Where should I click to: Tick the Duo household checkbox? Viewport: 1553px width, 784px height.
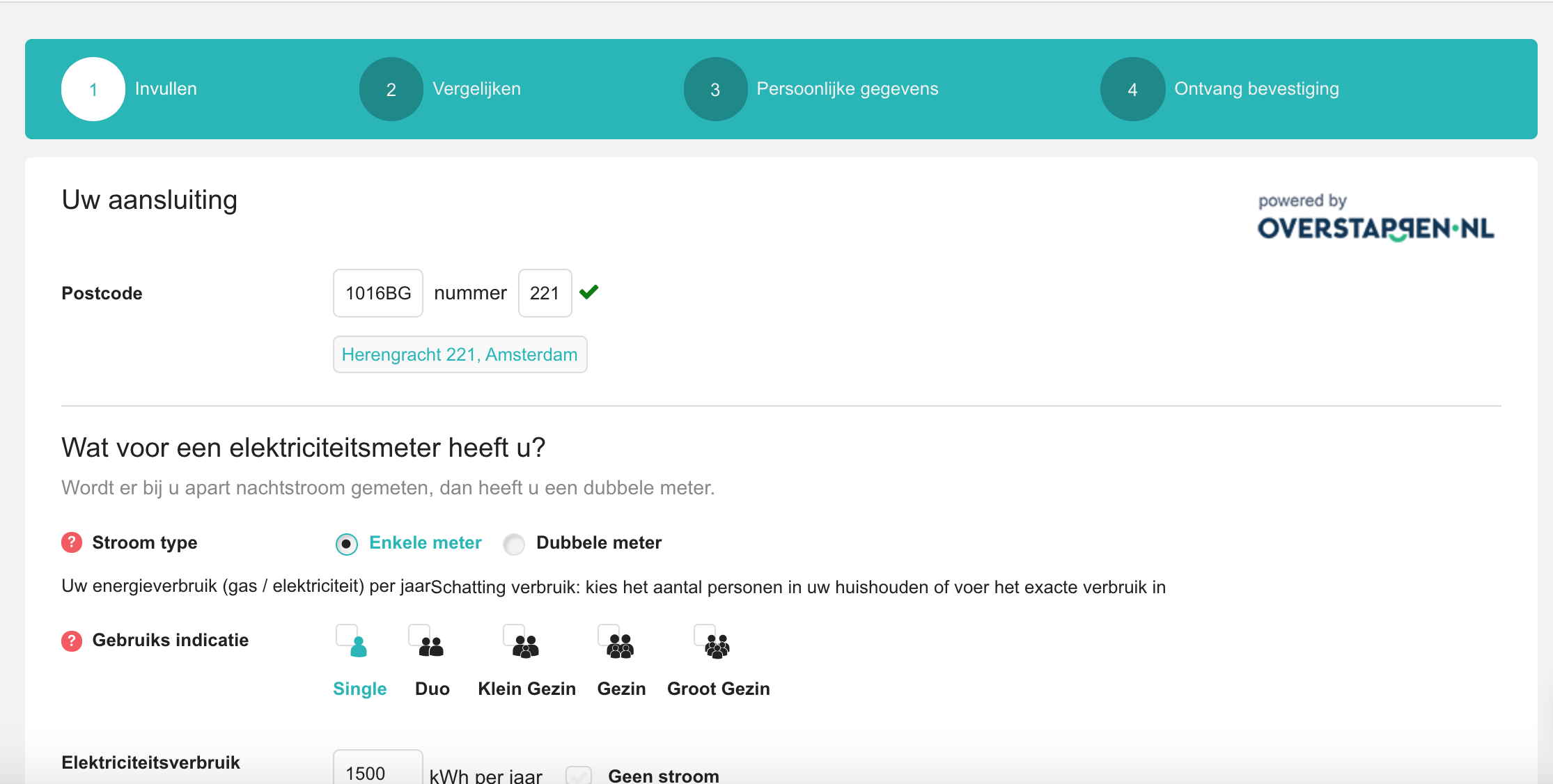click(419, 635)
